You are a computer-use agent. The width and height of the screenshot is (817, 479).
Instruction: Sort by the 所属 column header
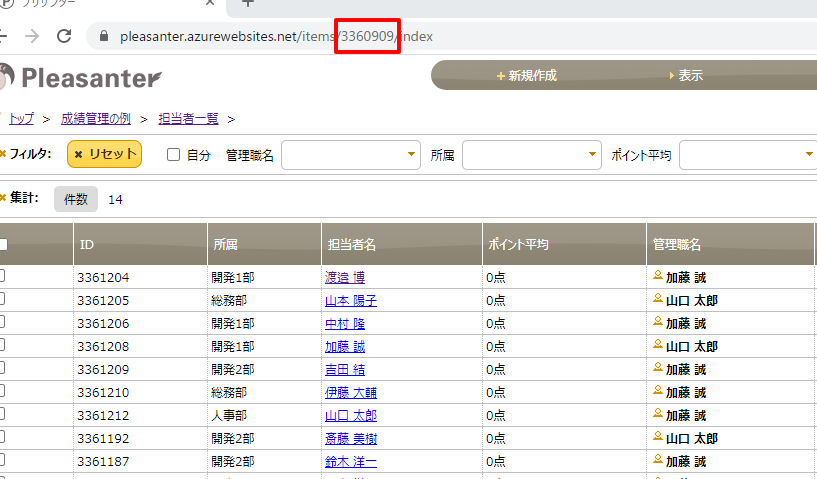[x=264, y=244]
